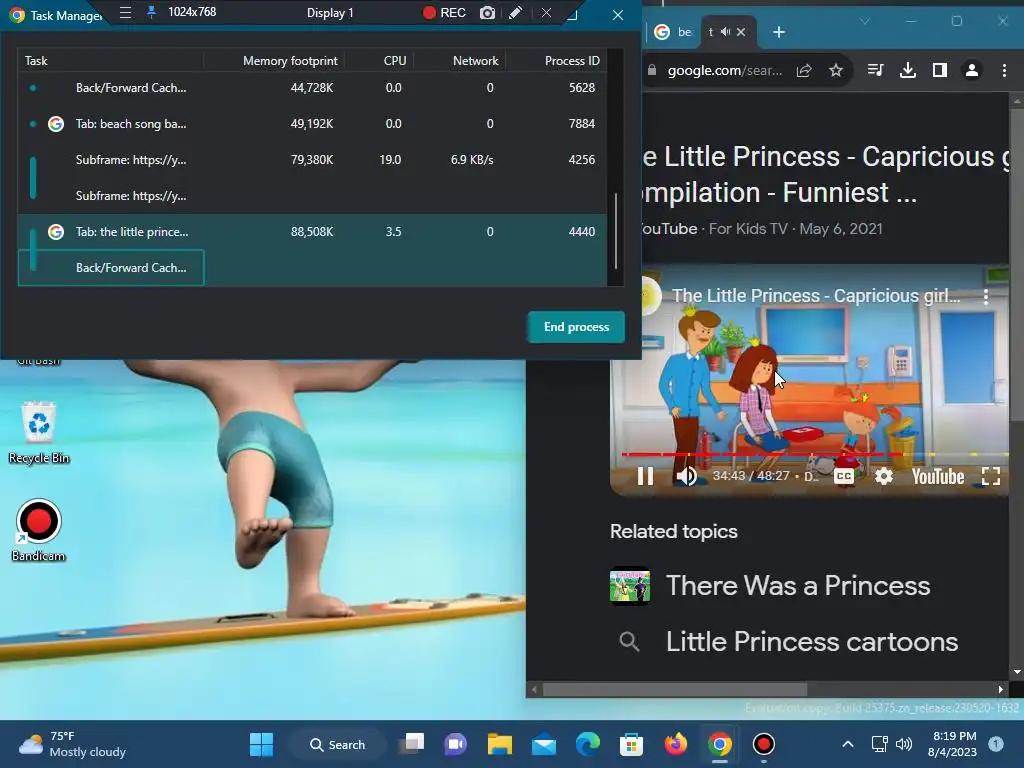
Task: Open the Windows Start menu
Action: (261, 744)
